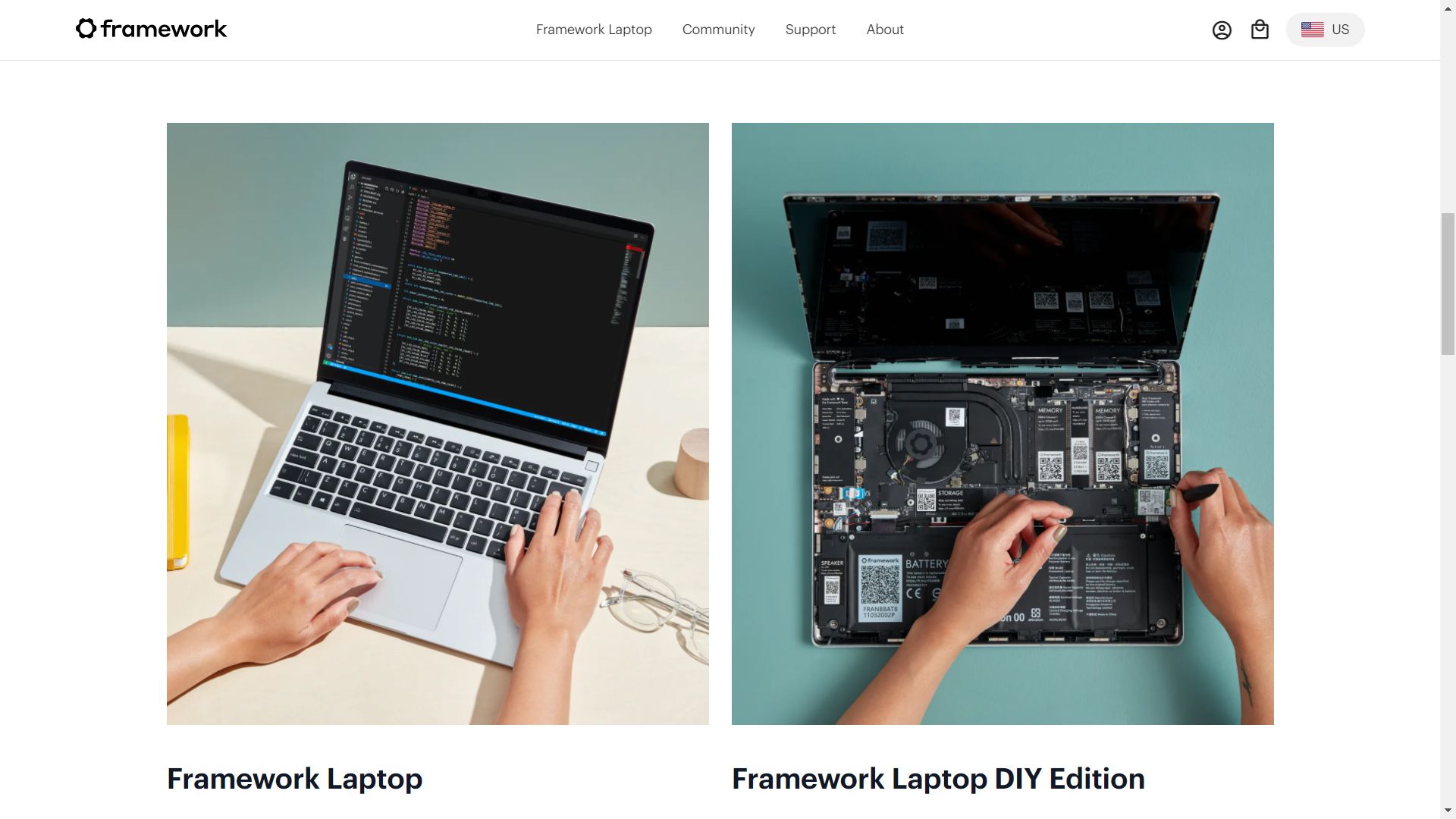Open the Community navigation menu item
1456x819 pixels.
(x=718, y=29)
